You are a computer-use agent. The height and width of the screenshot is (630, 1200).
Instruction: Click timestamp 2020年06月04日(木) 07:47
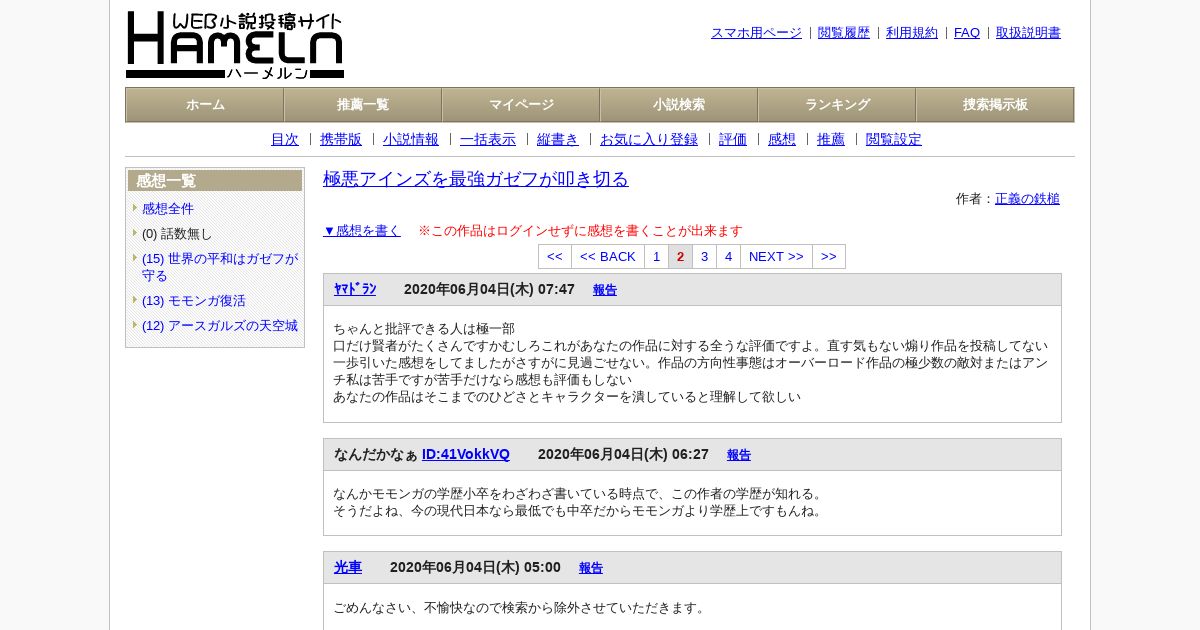pyautogui.click(x=489, y=290)
